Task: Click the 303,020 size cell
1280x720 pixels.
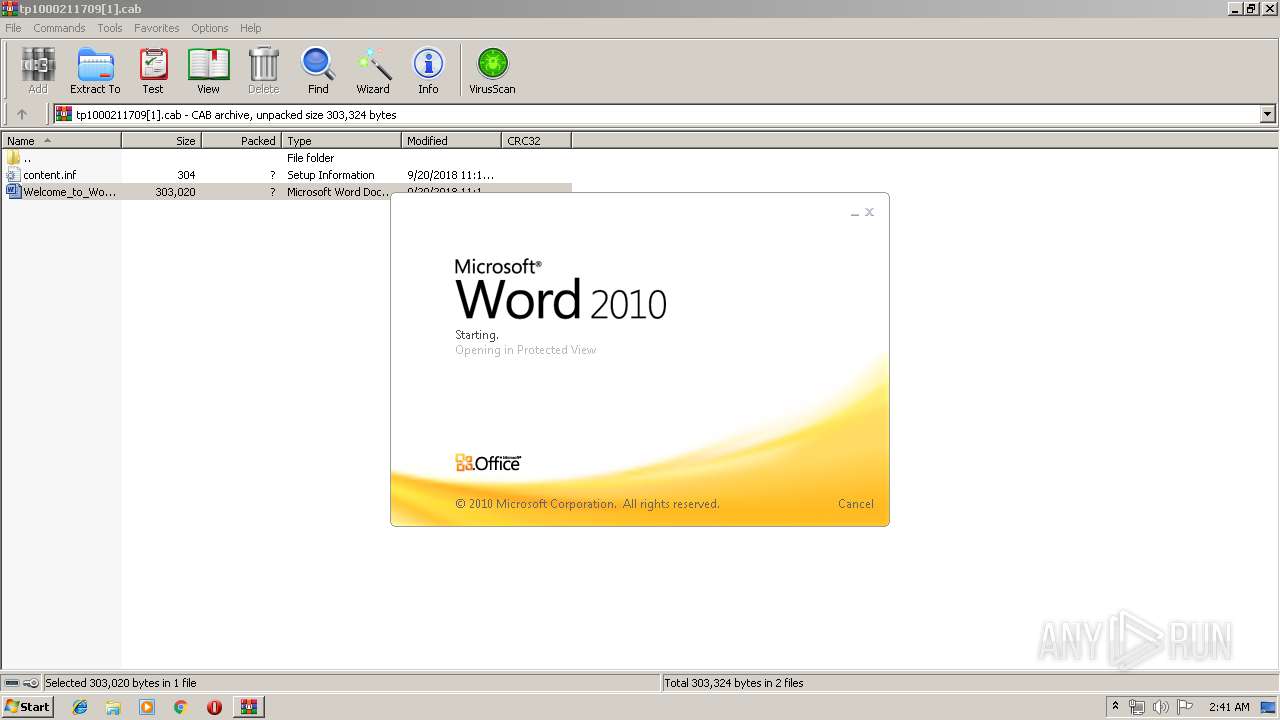Action: coord(175,192)
